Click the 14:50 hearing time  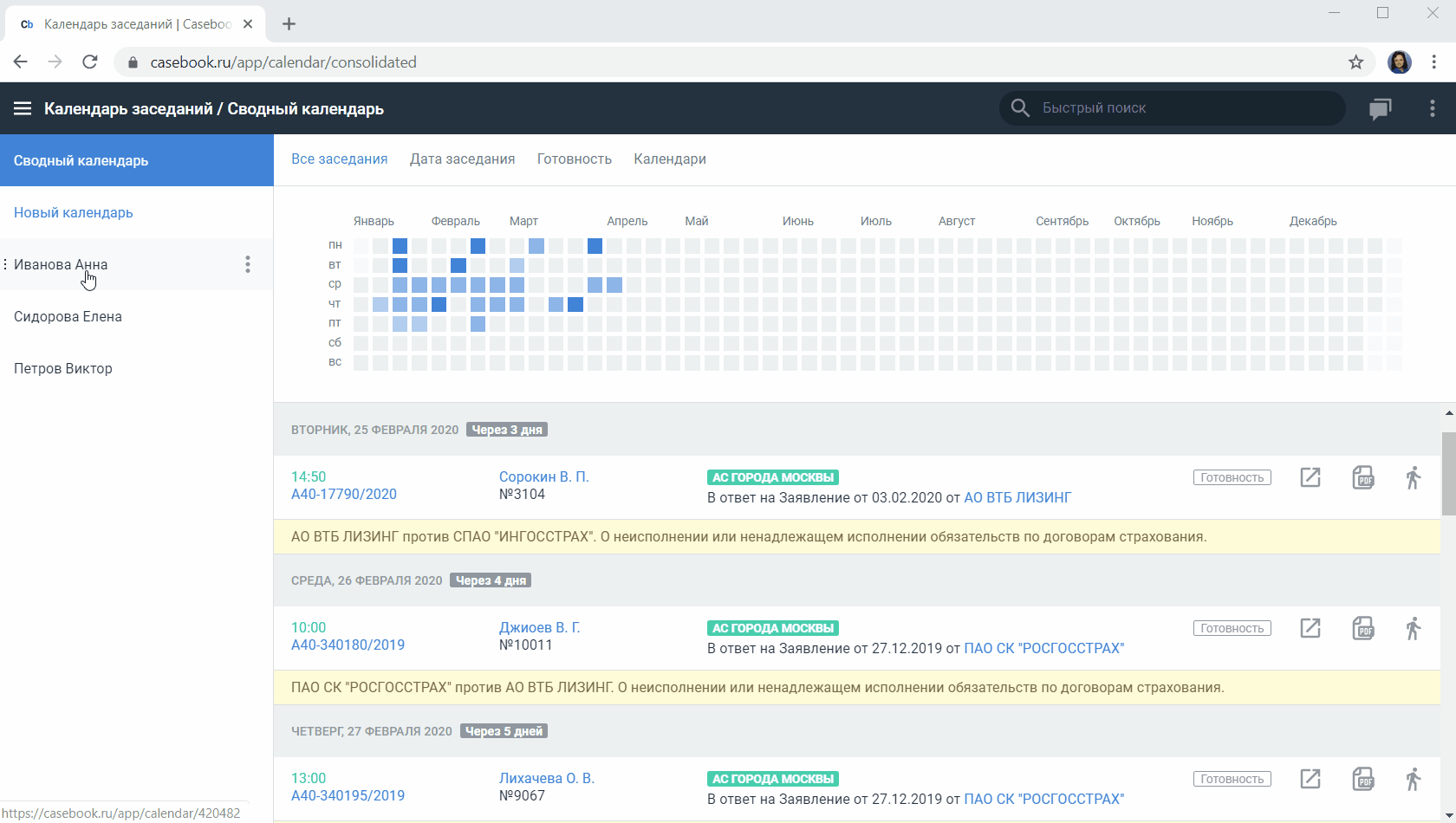coord(309,477)
